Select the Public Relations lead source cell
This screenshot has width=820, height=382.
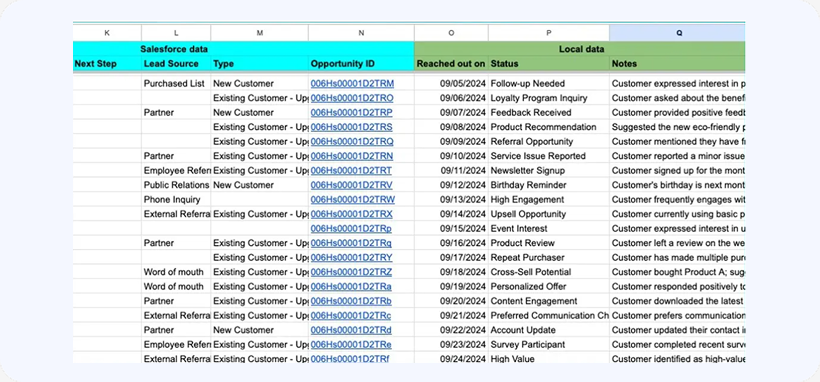coord(176,185)
